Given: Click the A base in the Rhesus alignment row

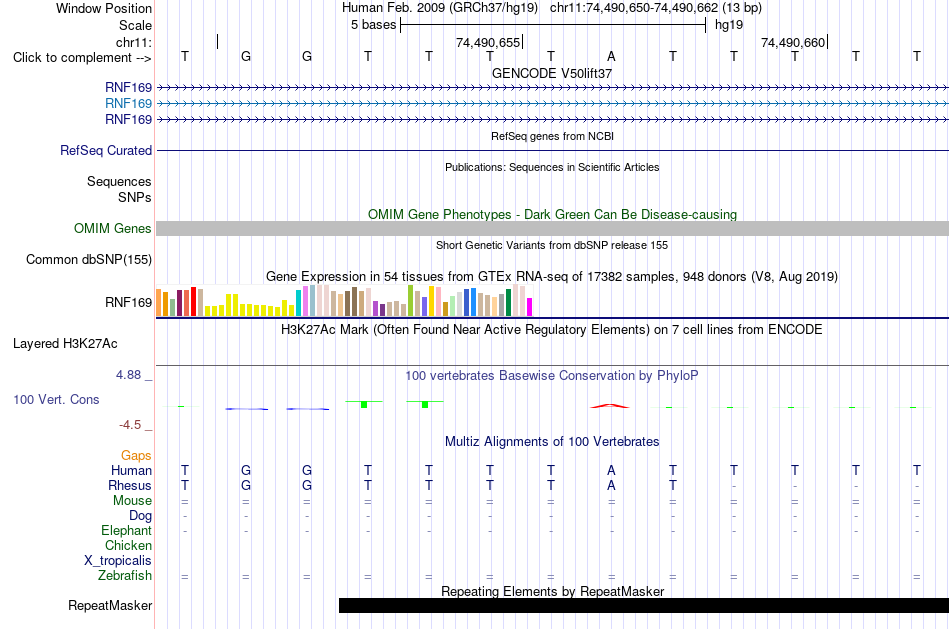Looking at the screenshot, I should 611,485.
